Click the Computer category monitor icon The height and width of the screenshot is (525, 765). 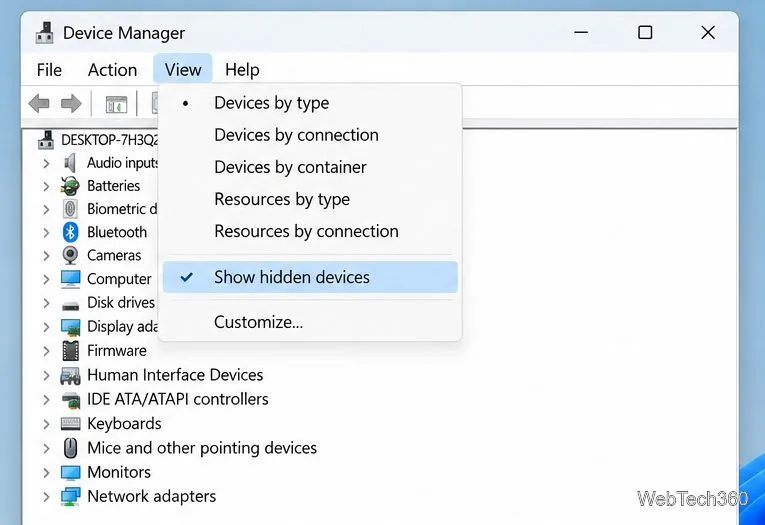coord(70,279)
